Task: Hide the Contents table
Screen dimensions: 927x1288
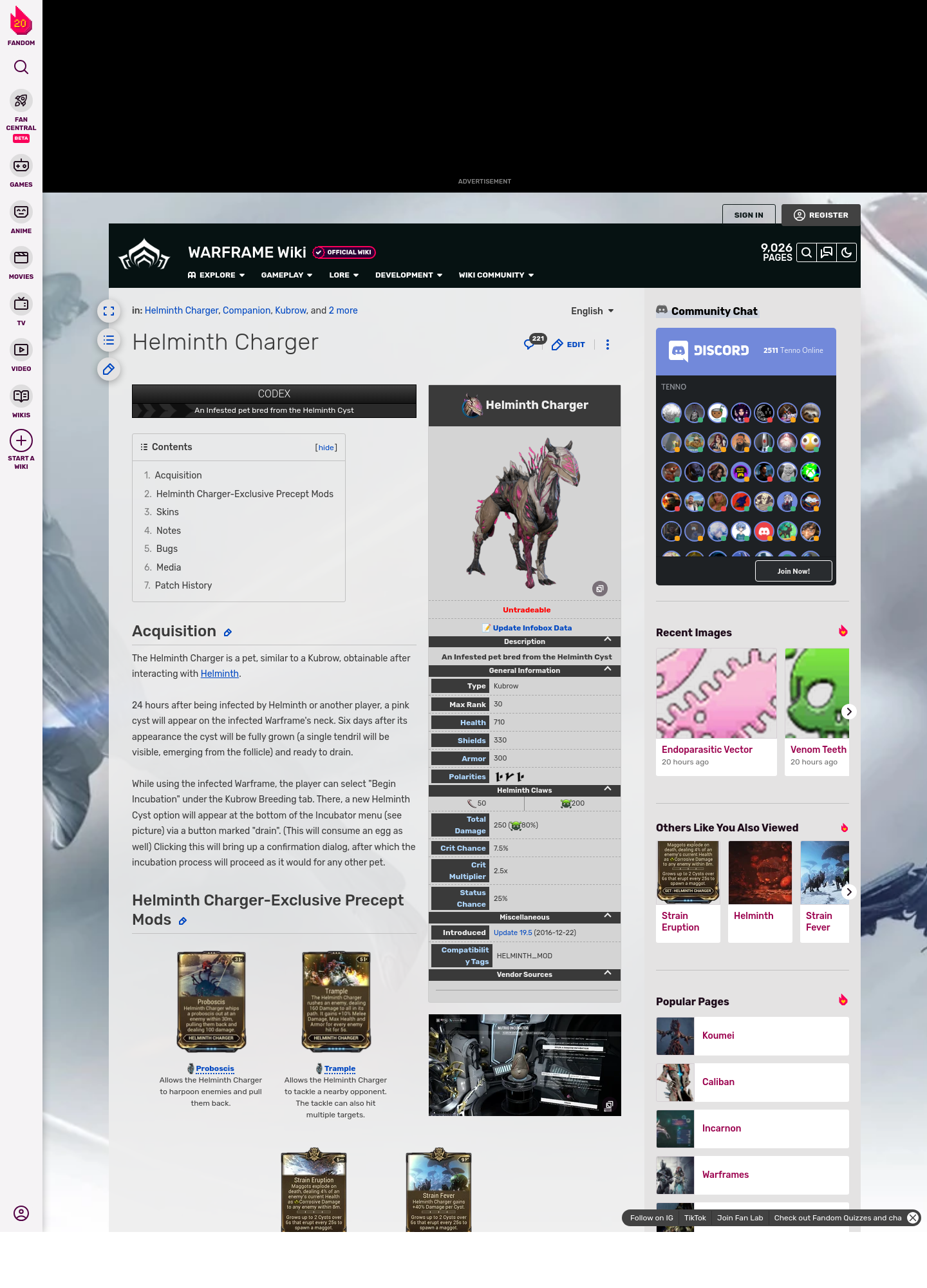Action: pos(326,448)
